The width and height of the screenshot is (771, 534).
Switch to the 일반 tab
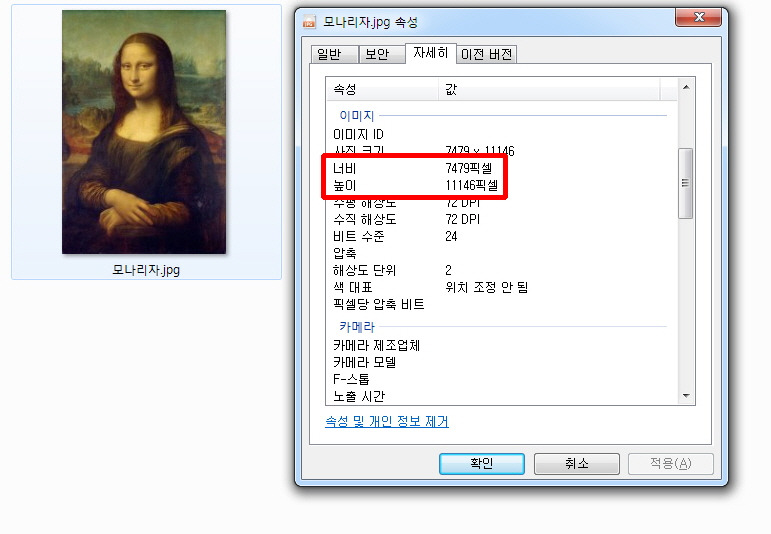click(334, 54)
